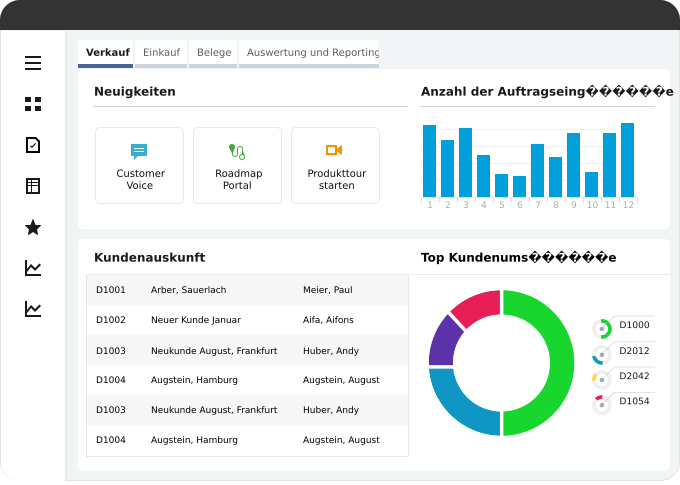Open the Customer Voice tile

140,165
